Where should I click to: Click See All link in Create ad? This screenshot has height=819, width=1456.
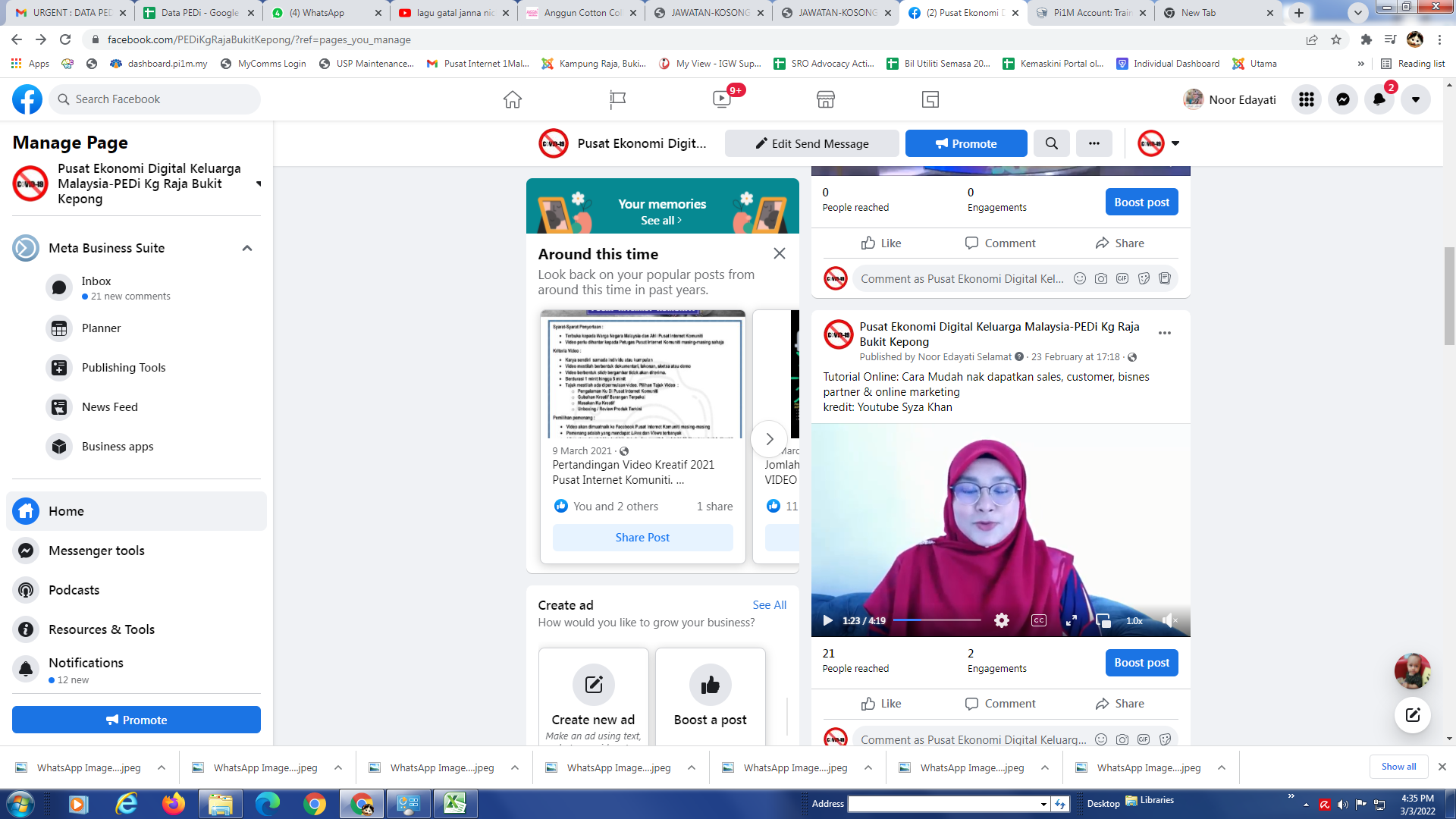pos(769,604)
